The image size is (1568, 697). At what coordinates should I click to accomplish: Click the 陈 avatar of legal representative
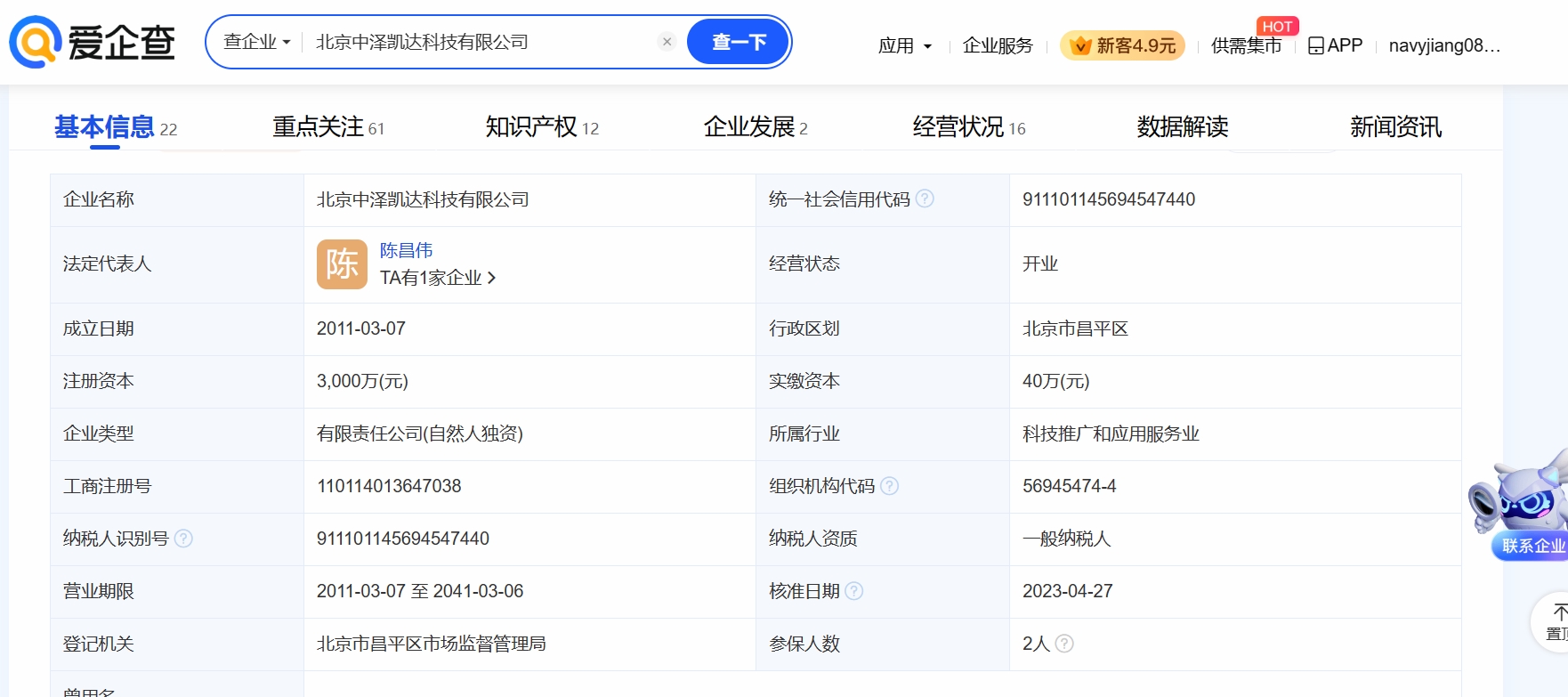pyautogui.click(x=342, y=264)
